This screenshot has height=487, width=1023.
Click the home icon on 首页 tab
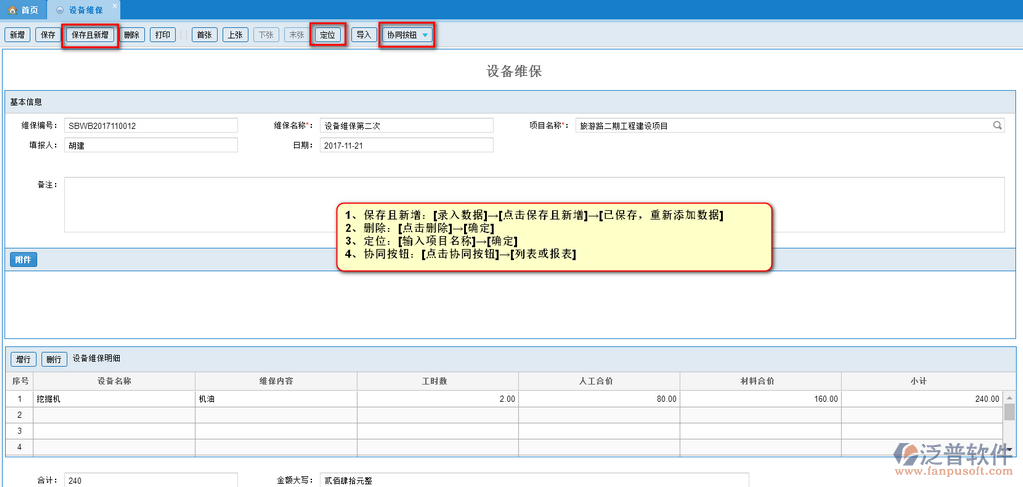pos(13,8)
